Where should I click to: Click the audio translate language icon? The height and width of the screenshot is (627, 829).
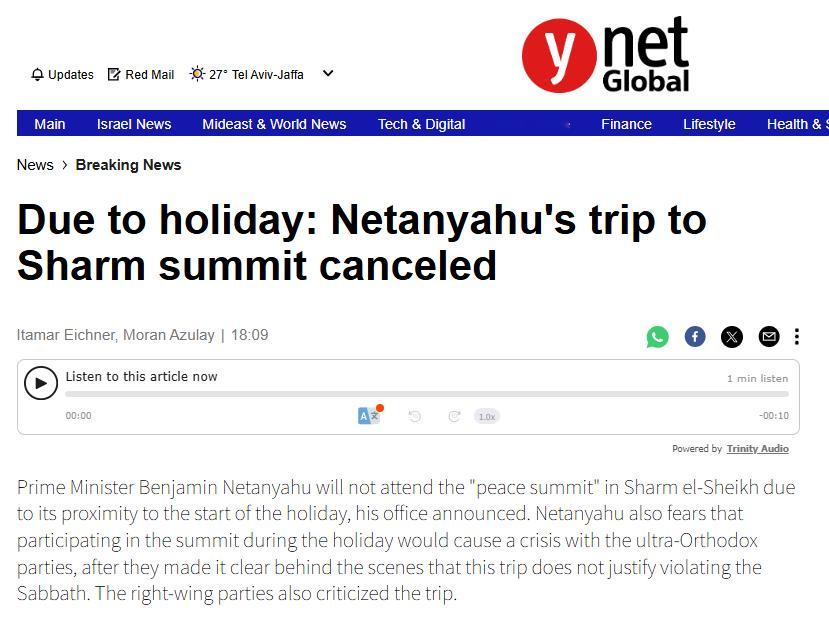coord(369,415)
